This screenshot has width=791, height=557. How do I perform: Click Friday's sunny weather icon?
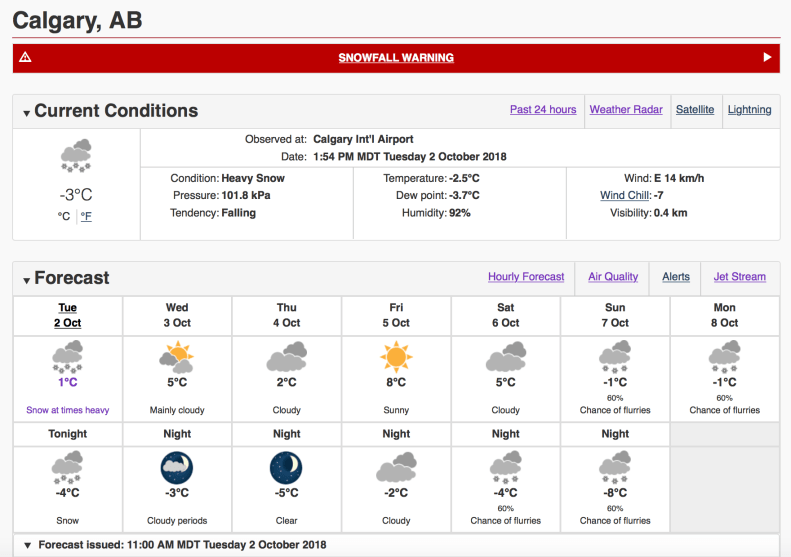[x=396, y=356]
